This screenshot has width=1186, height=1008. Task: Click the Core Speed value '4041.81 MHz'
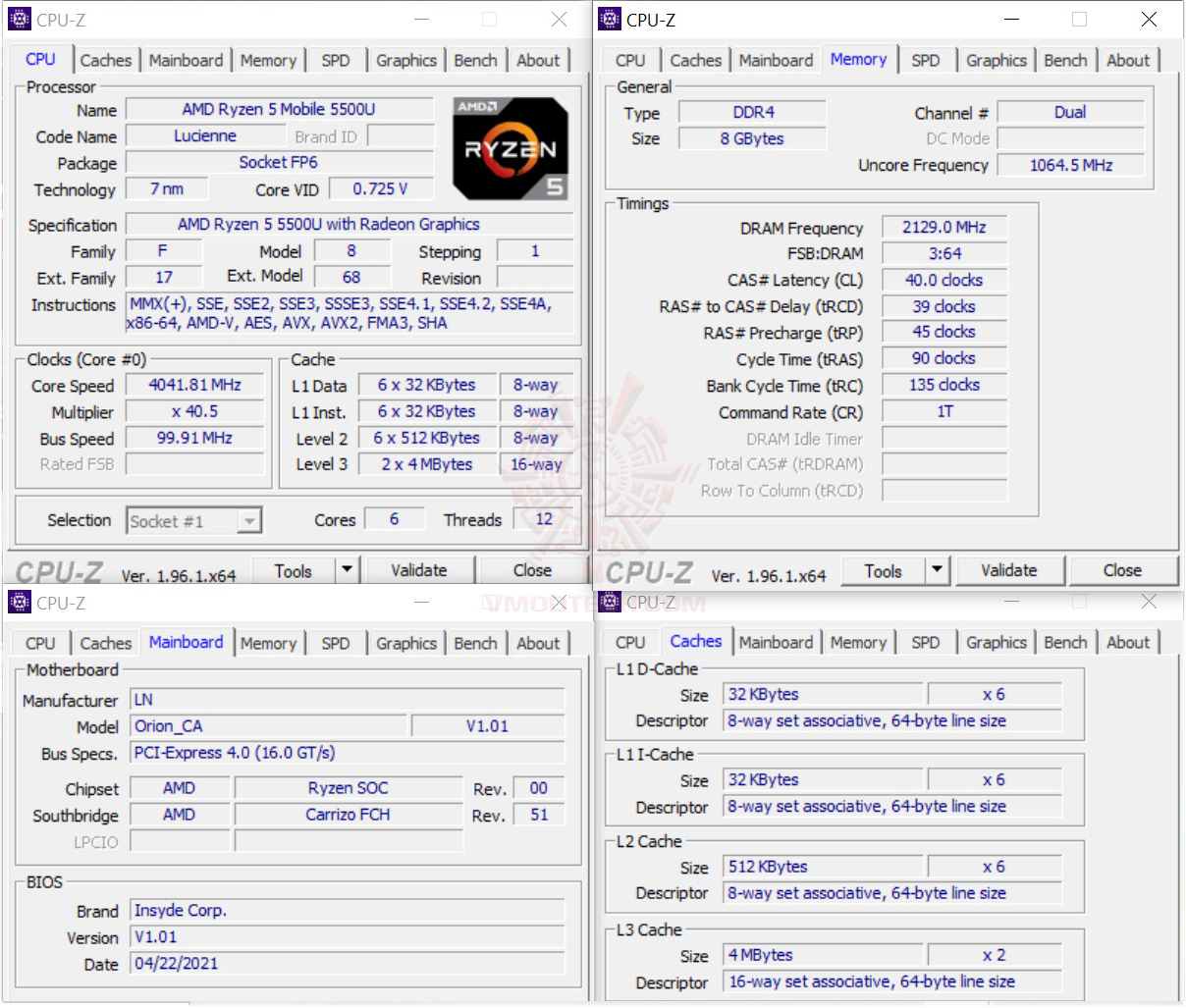coord(194,385)
